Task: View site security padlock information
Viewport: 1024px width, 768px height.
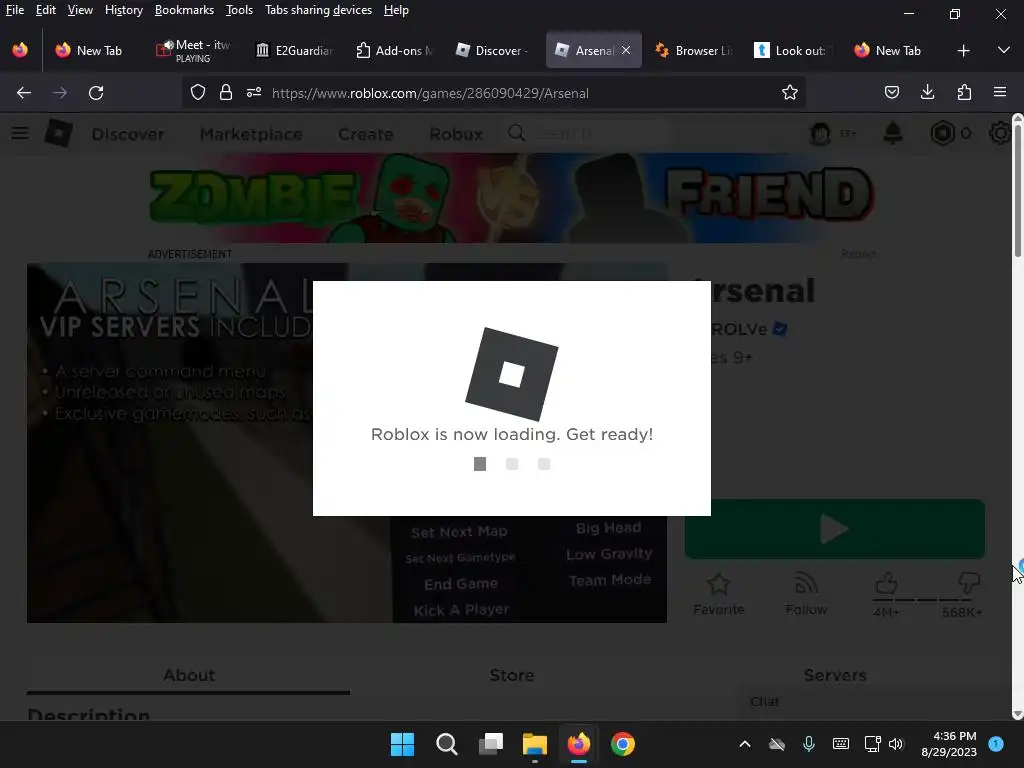Action: 226,93
